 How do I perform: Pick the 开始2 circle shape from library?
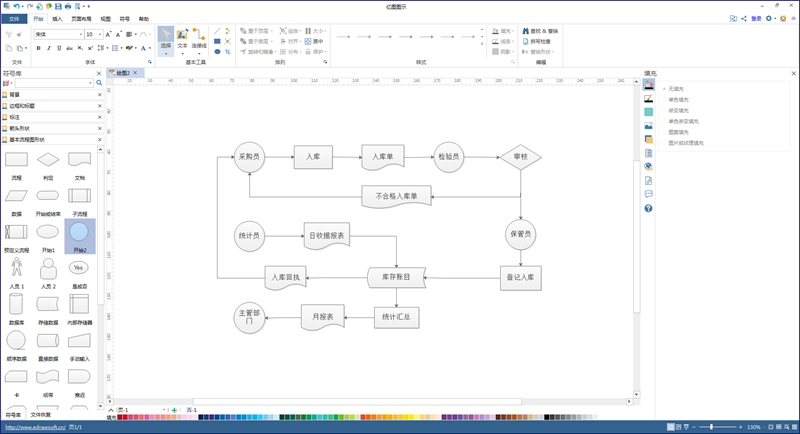click(80, 237)
